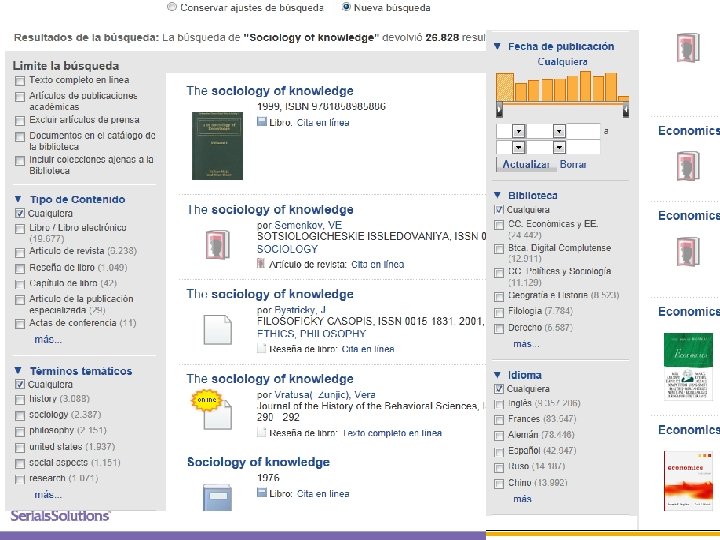
Task: Click the end year input field
Action: pyautogui.click(x=583, y=147)
